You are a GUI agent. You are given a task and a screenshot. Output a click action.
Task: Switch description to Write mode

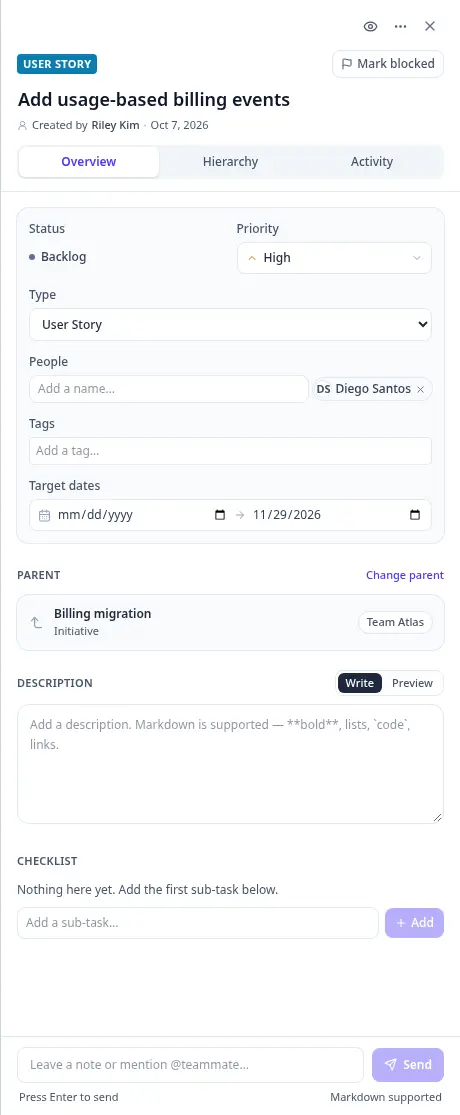pyautogui.click(x=360, y=683)
